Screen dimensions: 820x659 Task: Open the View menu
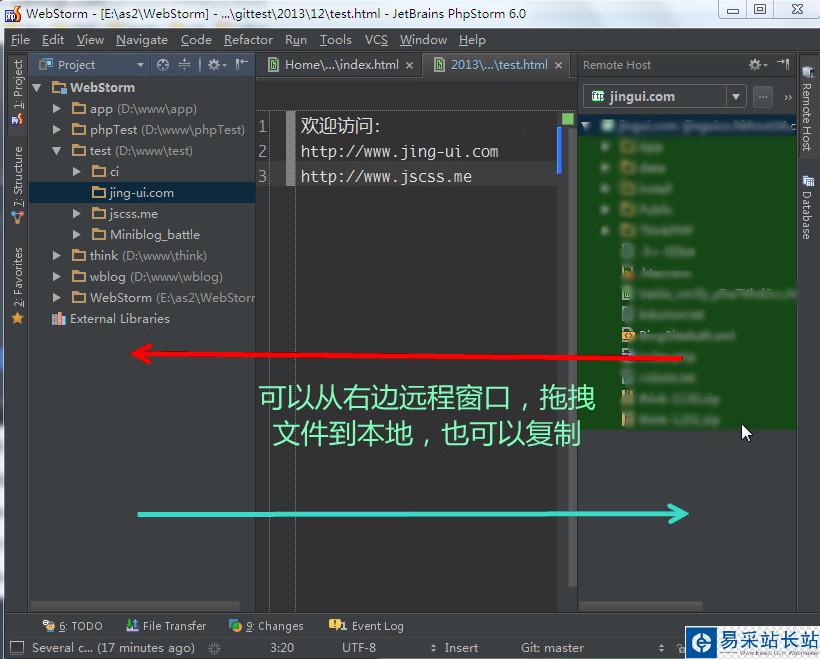tap(90, 40)
